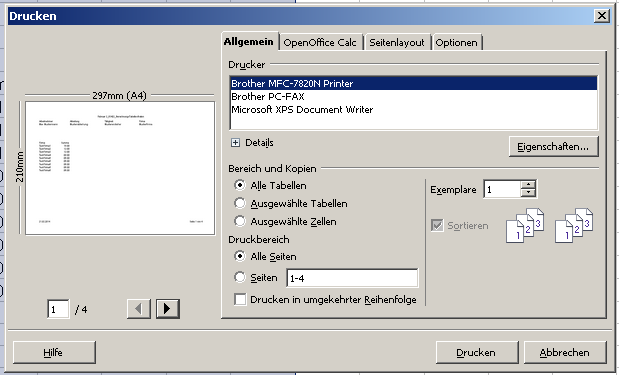619x375 pixels.
Task: Select Ausgewählte Zellen radio option
Action: point(240,221)
